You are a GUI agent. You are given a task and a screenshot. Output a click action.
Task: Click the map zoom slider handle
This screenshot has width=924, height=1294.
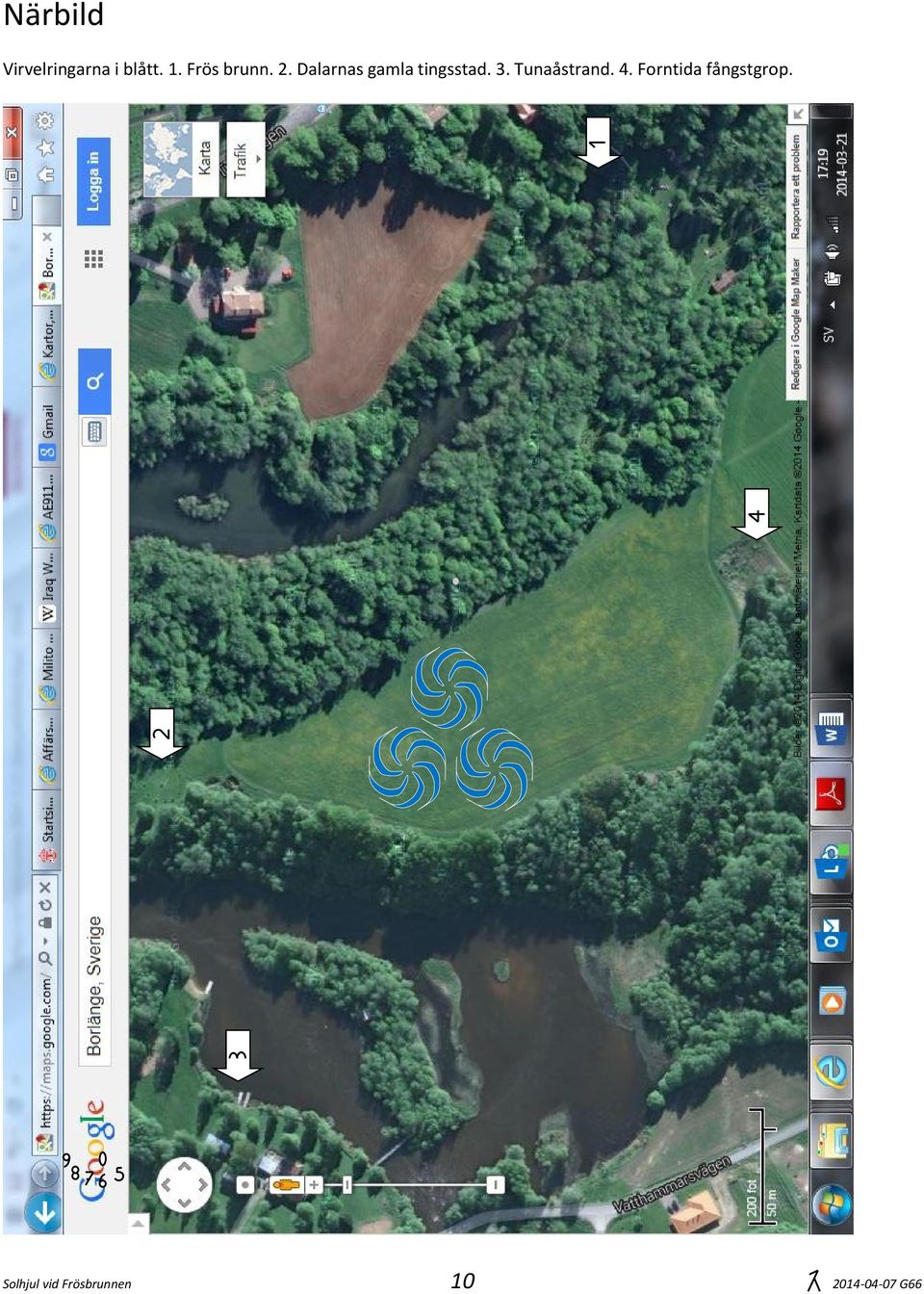click(347, 1184)
